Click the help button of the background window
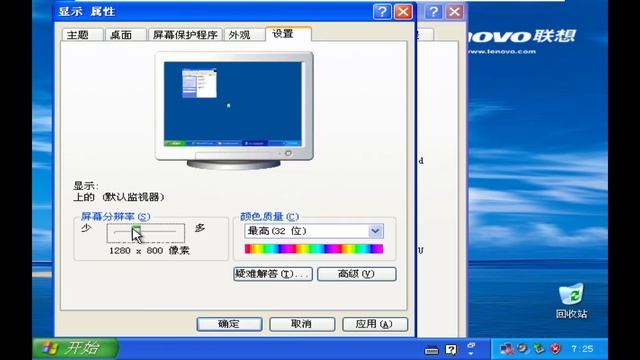This screenshot has height=360, width=640. 433,11
